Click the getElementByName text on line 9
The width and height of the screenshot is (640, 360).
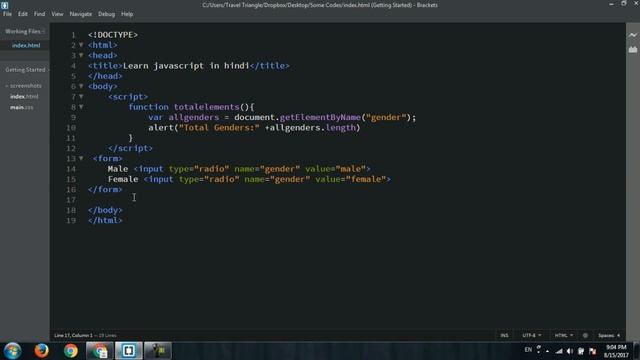(320, 118)
